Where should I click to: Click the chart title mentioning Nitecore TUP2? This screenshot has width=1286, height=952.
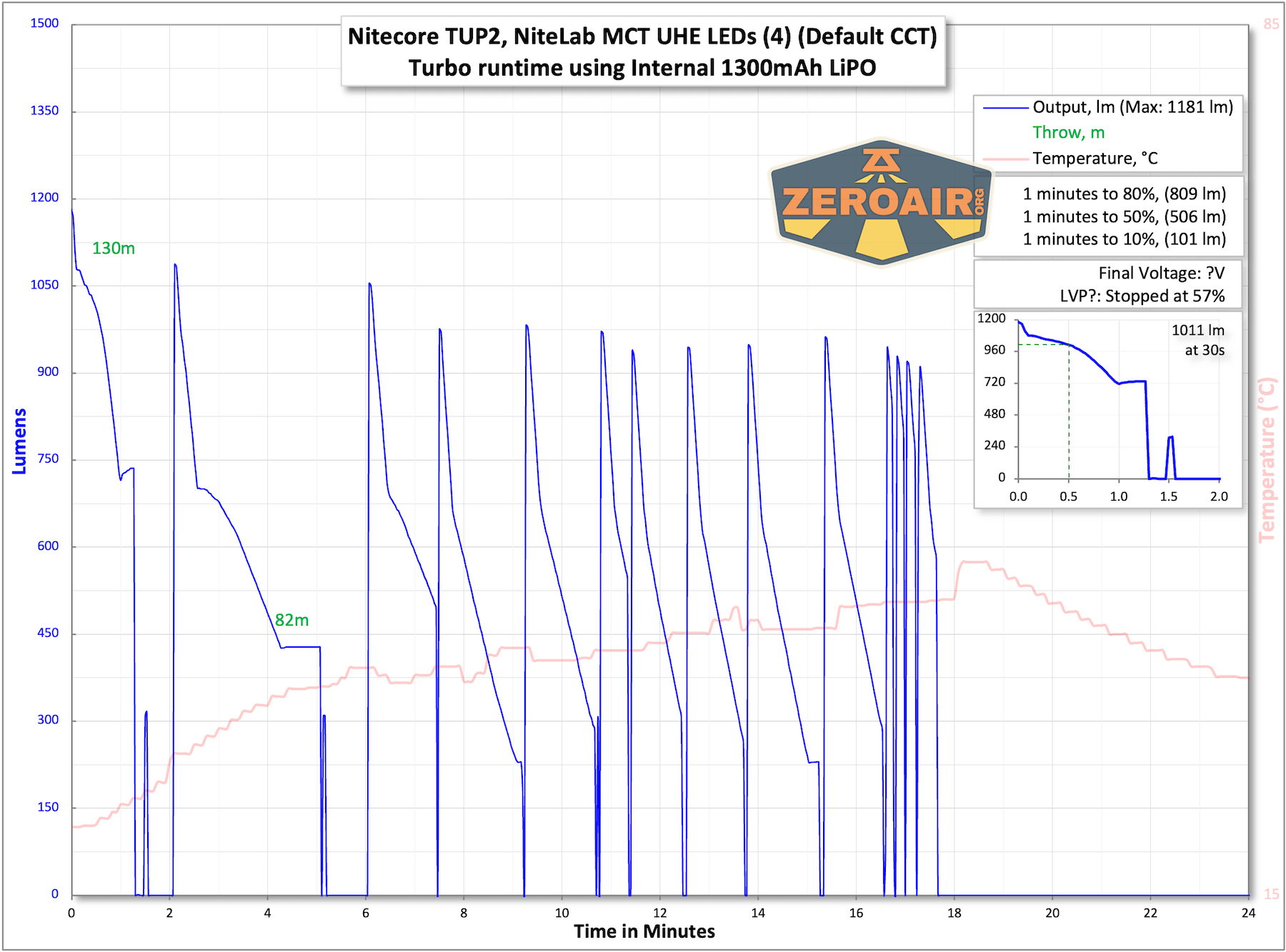[x=642, y=36]
